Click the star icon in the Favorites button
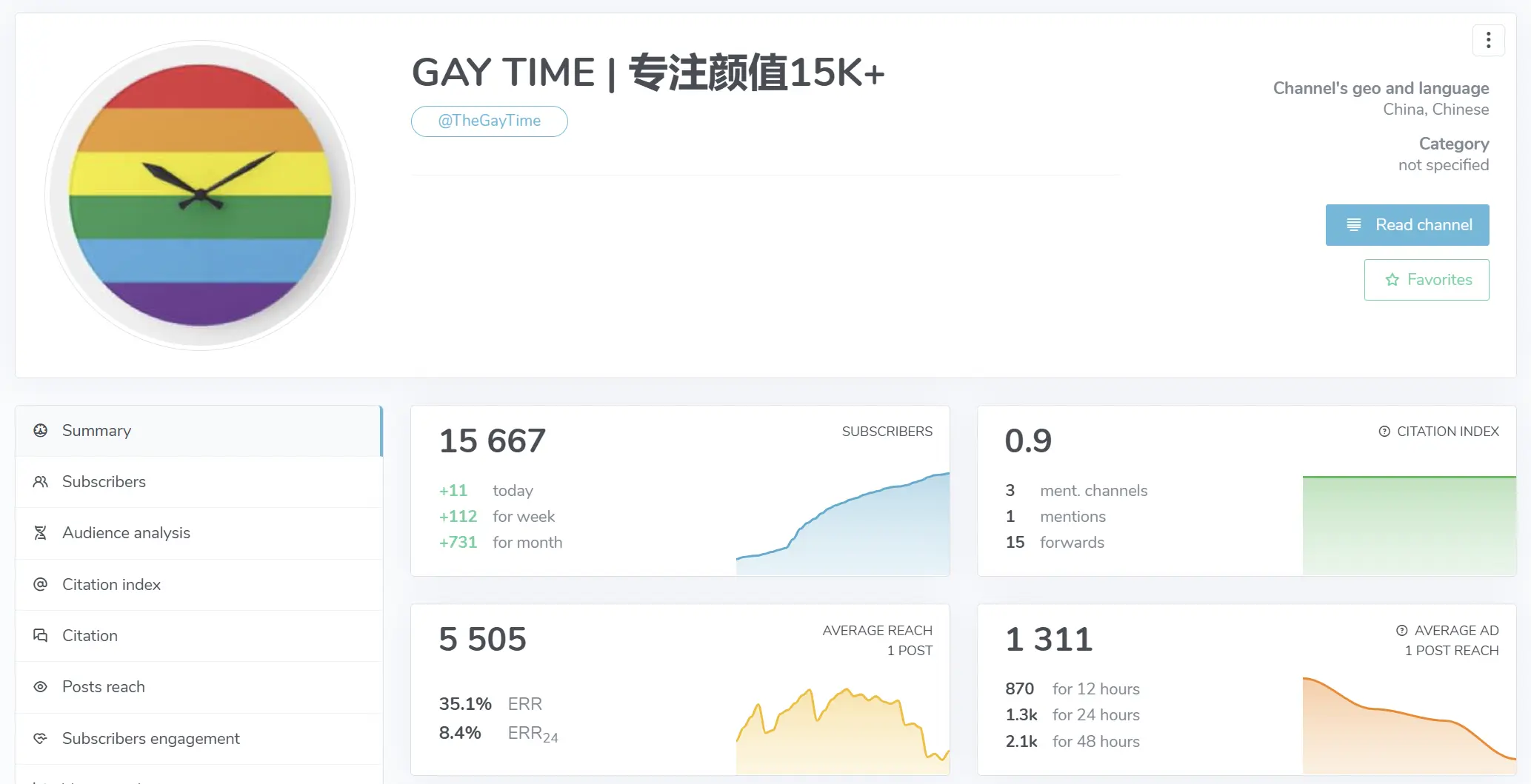Image resolution: width=1531 pixels, height=784 pixels. (1391, 280)
